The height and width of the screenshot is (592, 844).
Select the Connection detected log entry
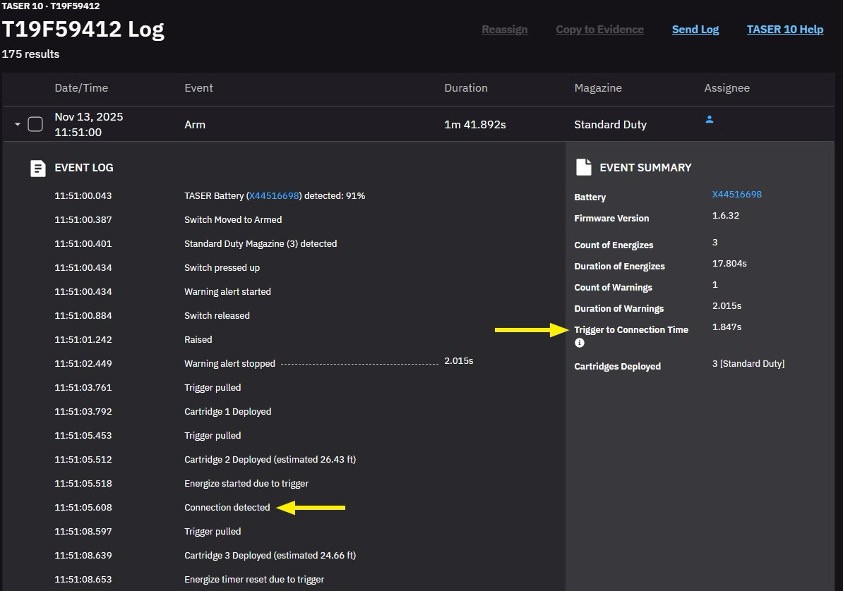tap(227, 508)
